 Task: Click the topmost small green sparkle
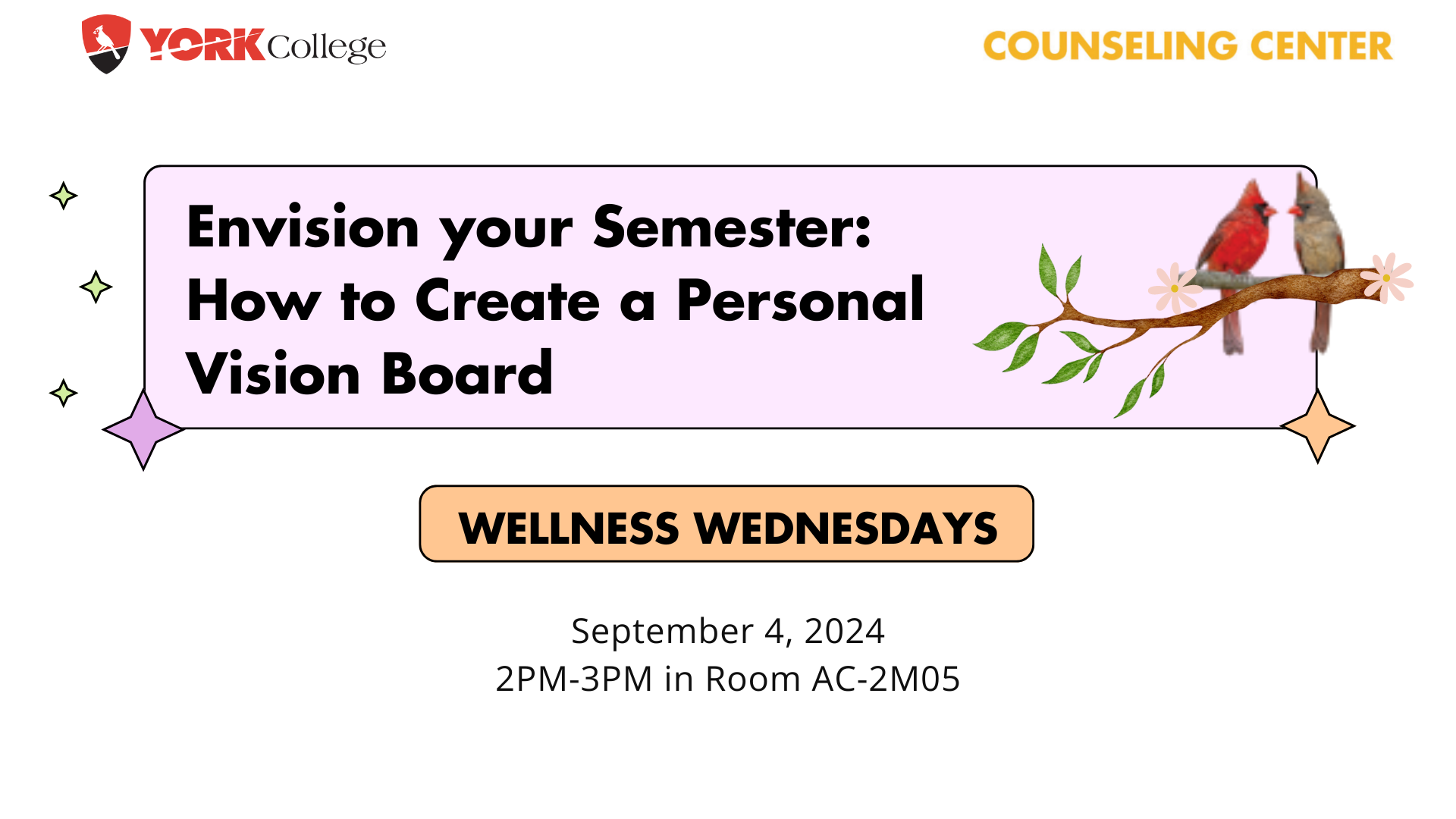pyautogui.click(x=64, y=196)
